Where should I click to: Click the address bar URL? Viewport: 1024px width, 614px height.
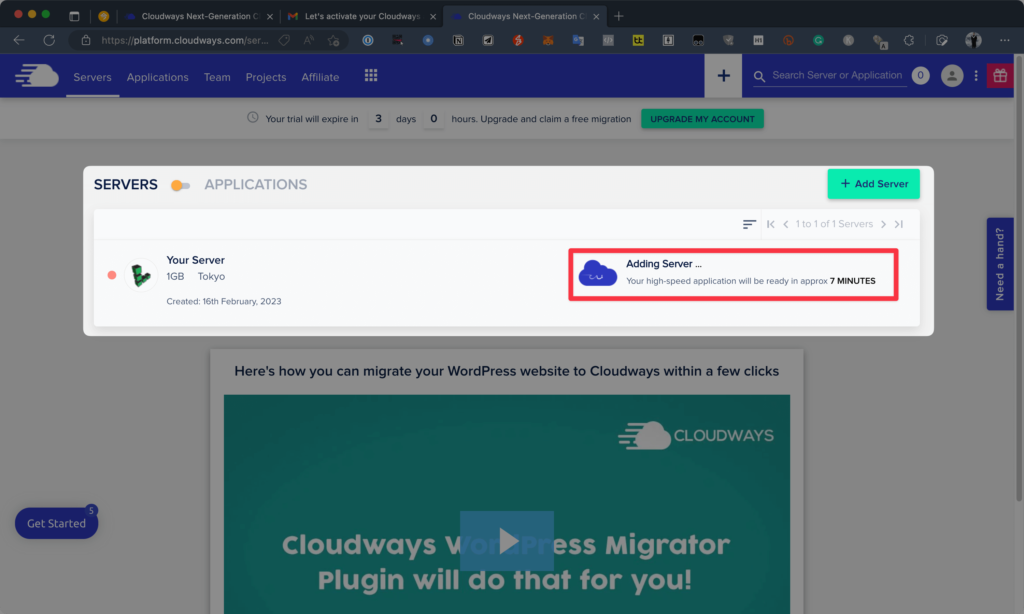[x=184, y=40]
